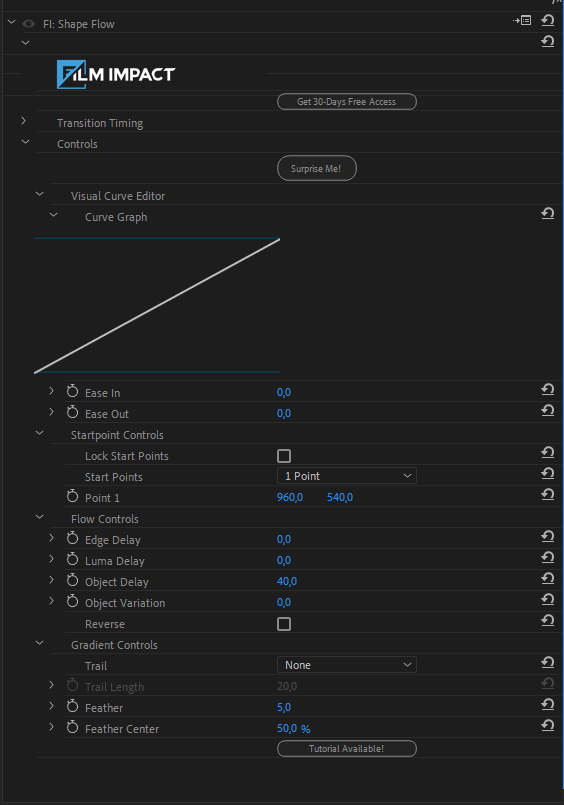The height and width of the screenshot is (805, 564).
Task: Enable keyframing stopwatch for Object Delay
Action: [72, 581]
